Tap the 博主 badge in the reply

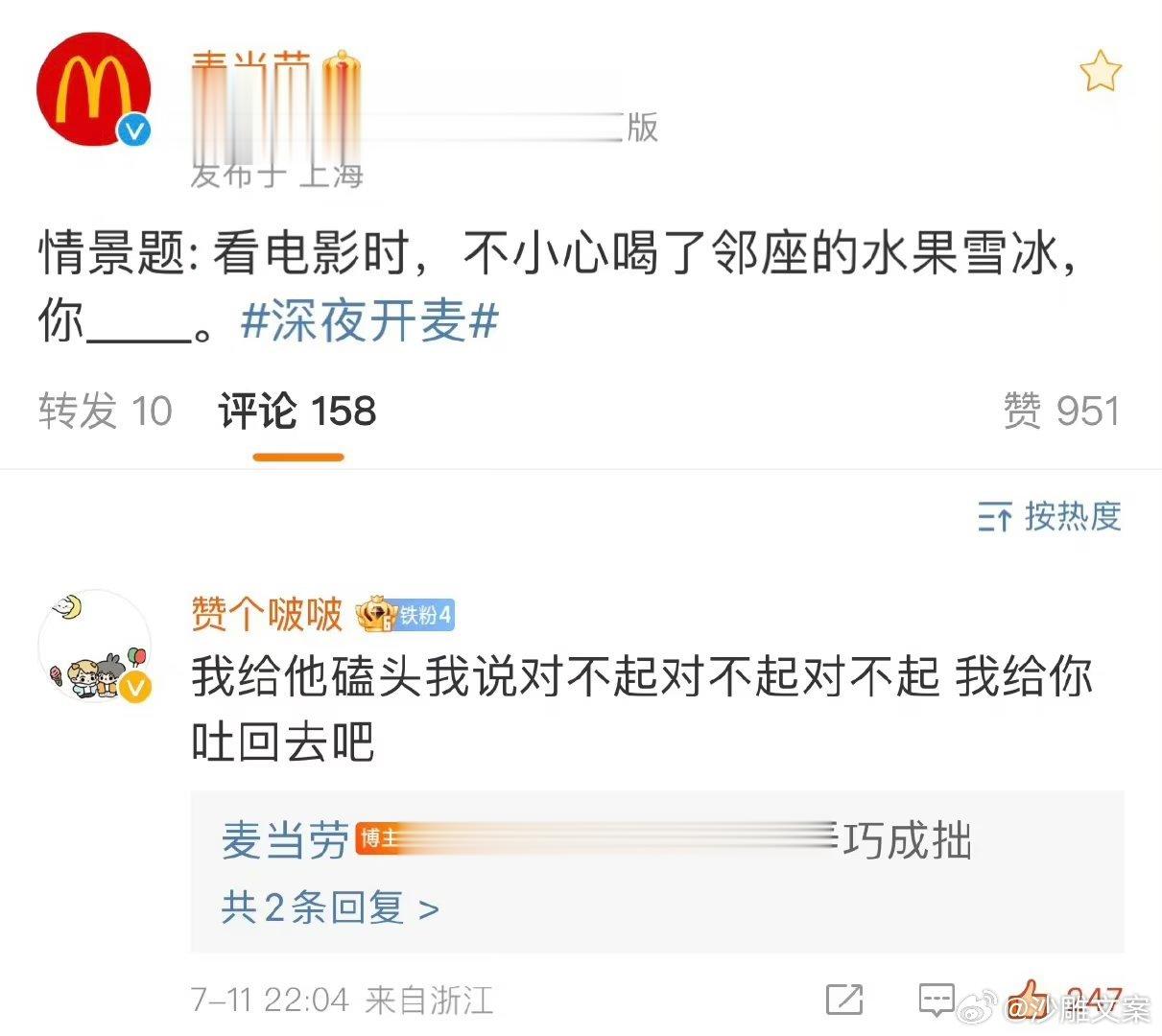coord(377,837)
